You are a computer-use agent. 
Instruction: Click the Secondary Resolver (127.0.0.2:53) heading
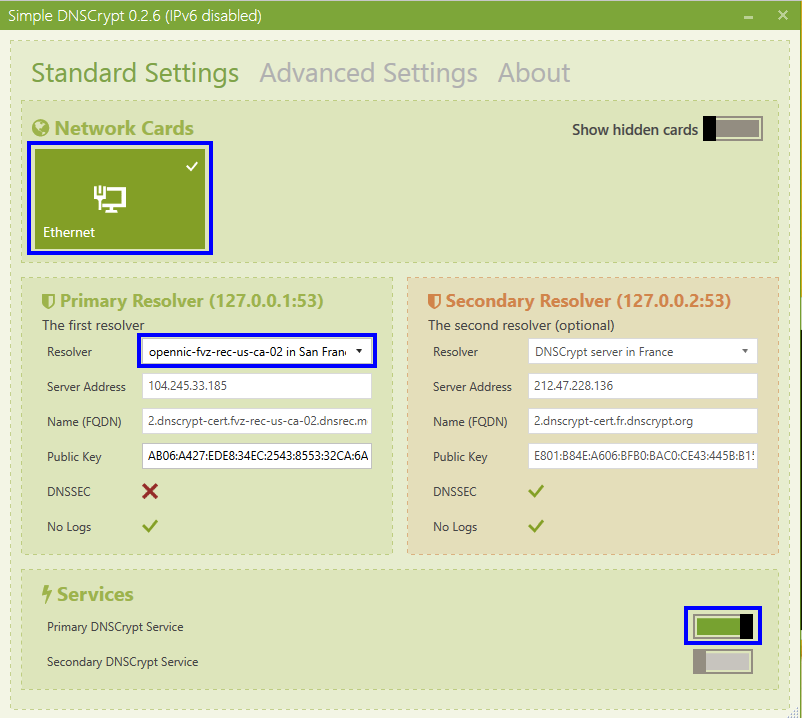click(588, 301)
